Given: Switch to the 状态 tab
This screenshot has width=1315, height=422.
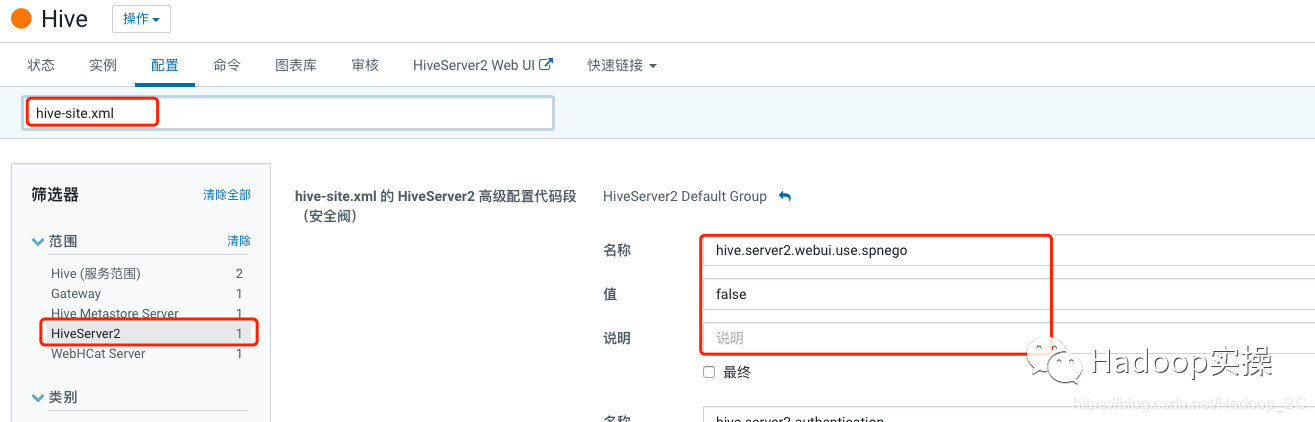Looking at the screenshot, I should coord(41,65).
